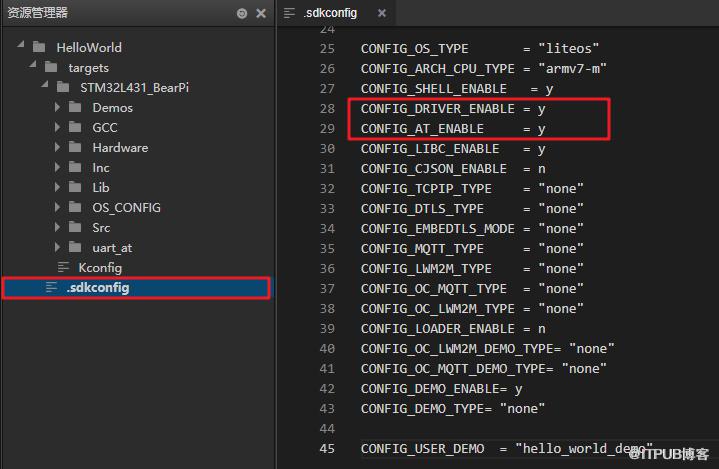
Task: Click the STM32L431_BearPi folder icon
Action: click(x=63, y=87)
